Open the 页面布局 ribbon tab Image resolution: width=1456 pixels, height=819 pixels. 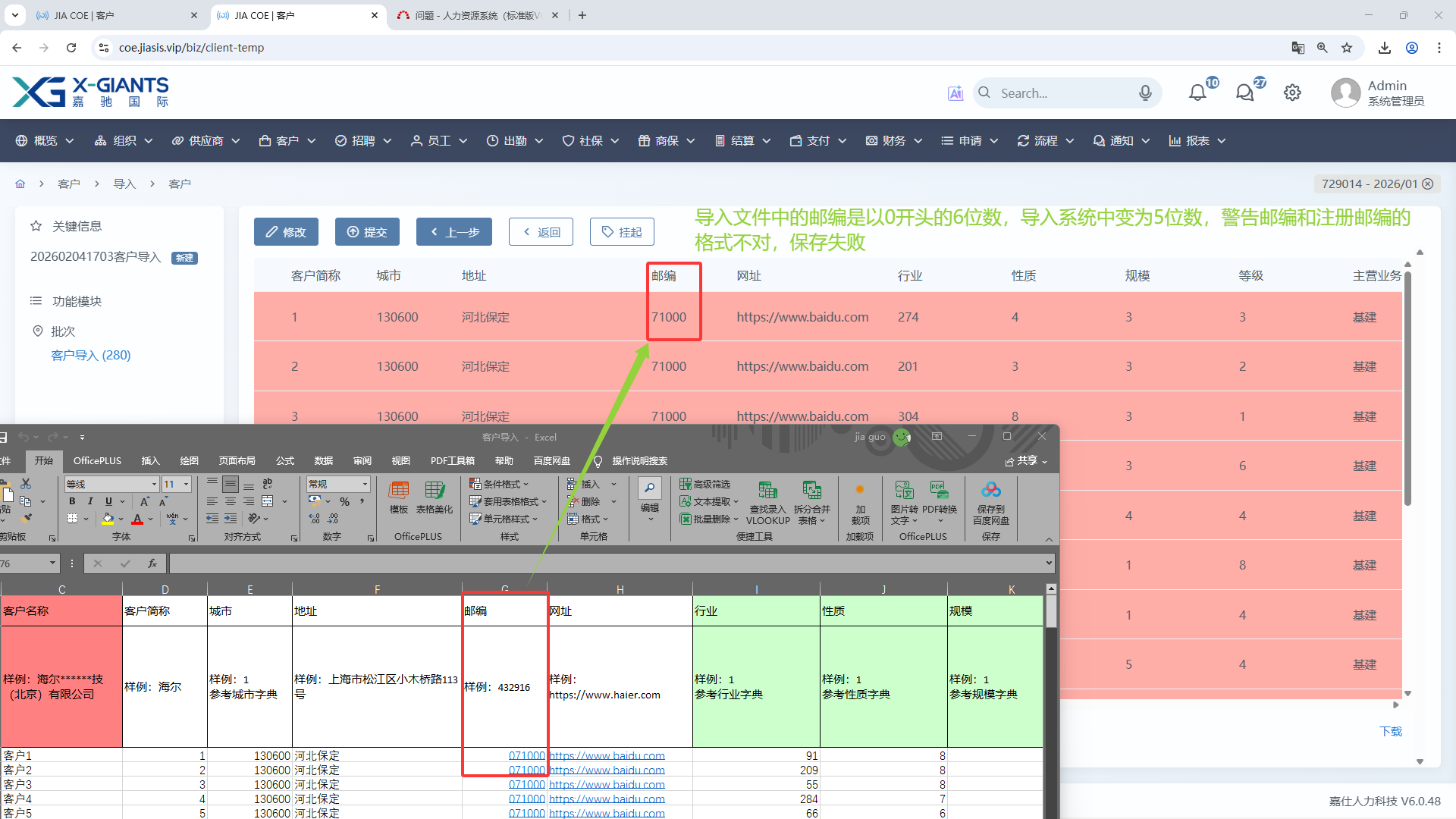click(x=237, y=460)
